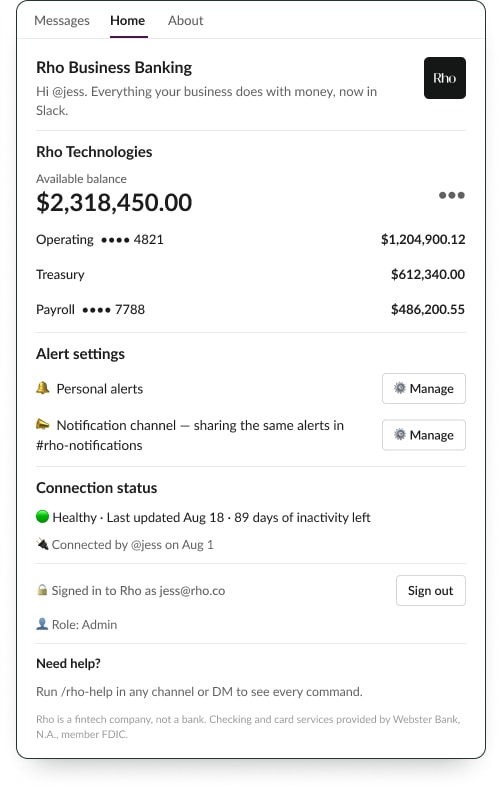Image resolution: width=502 pixels, height=791 pixels.
Task: Sign out of the Rho account
Action: 430,590
